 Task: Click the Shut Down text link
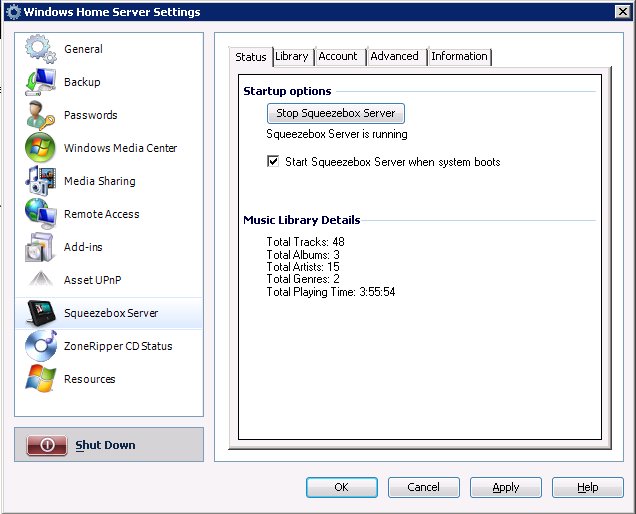pyautogui.click(x=105, y=445)
